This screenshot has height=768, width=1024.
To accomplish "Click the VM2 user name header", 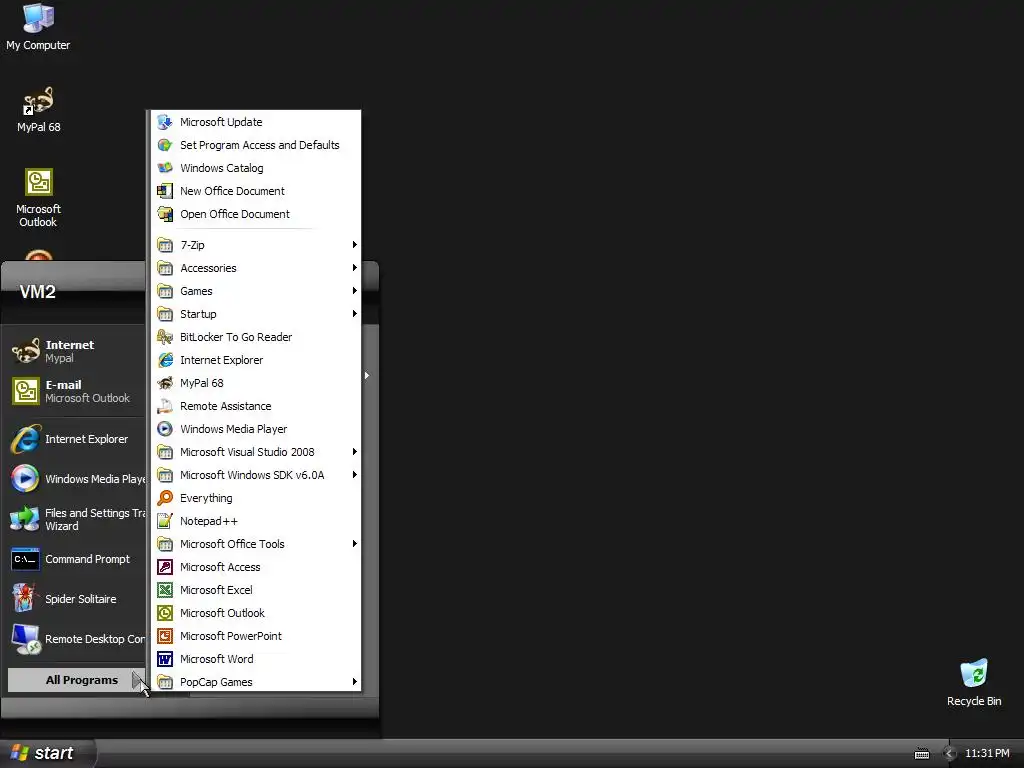I will coord(38,292).
